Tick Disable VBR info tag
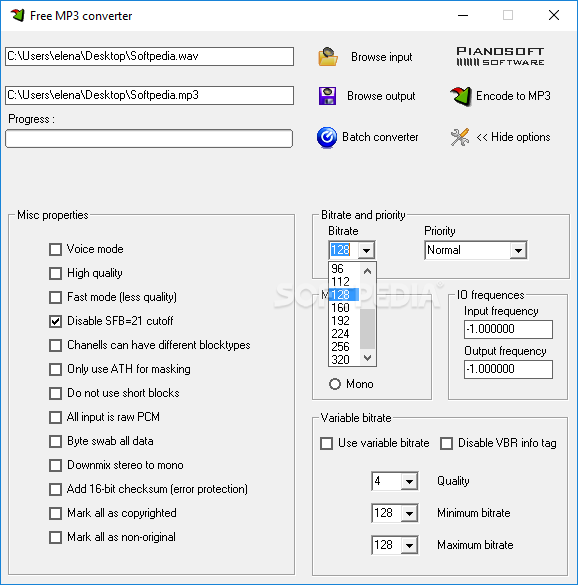This screenshot has height=585, width=578. (x=446, y=443)
